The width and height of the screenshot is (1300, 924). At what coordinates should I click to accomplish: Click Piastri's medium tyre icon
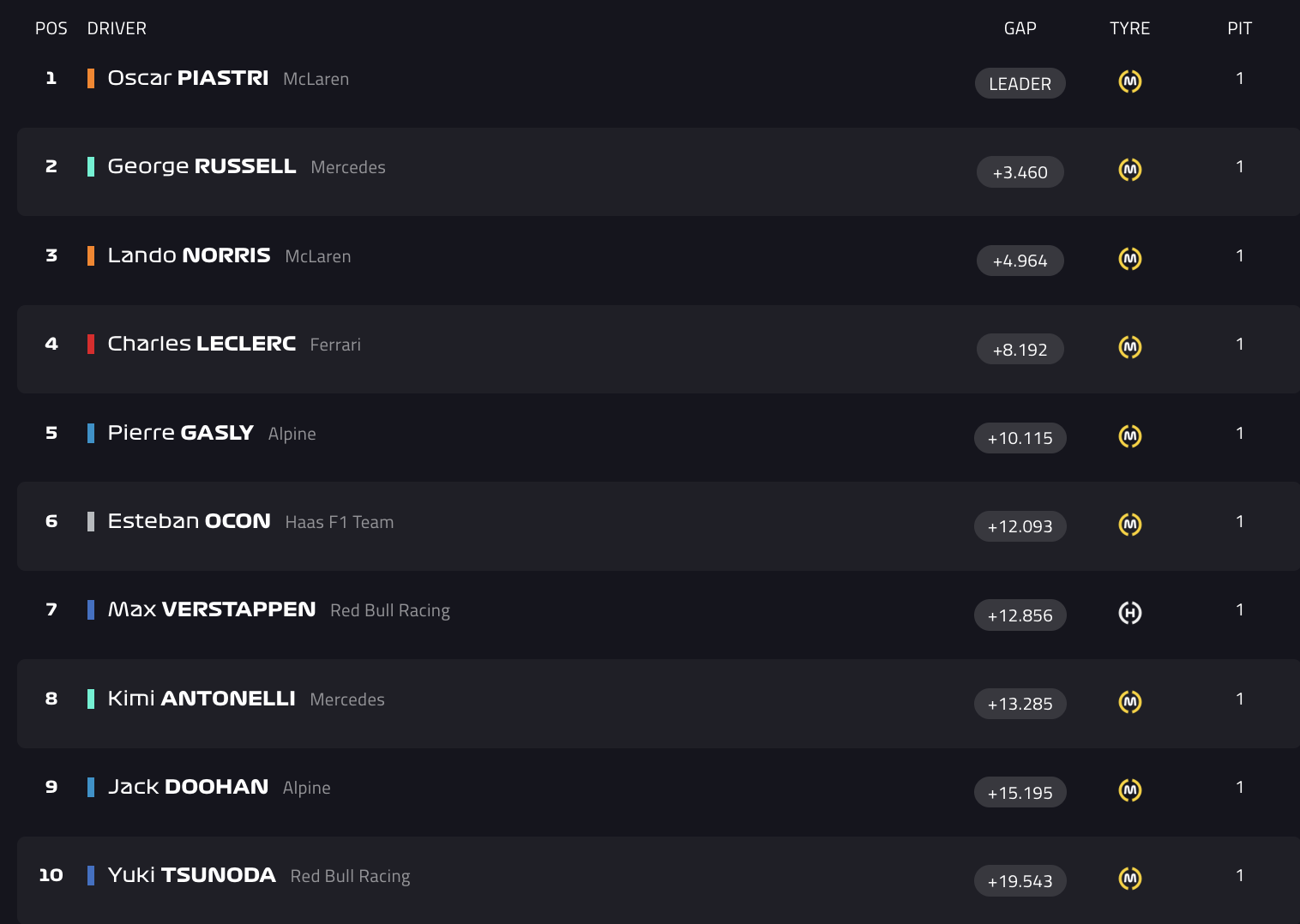[x=1130, y=81]
